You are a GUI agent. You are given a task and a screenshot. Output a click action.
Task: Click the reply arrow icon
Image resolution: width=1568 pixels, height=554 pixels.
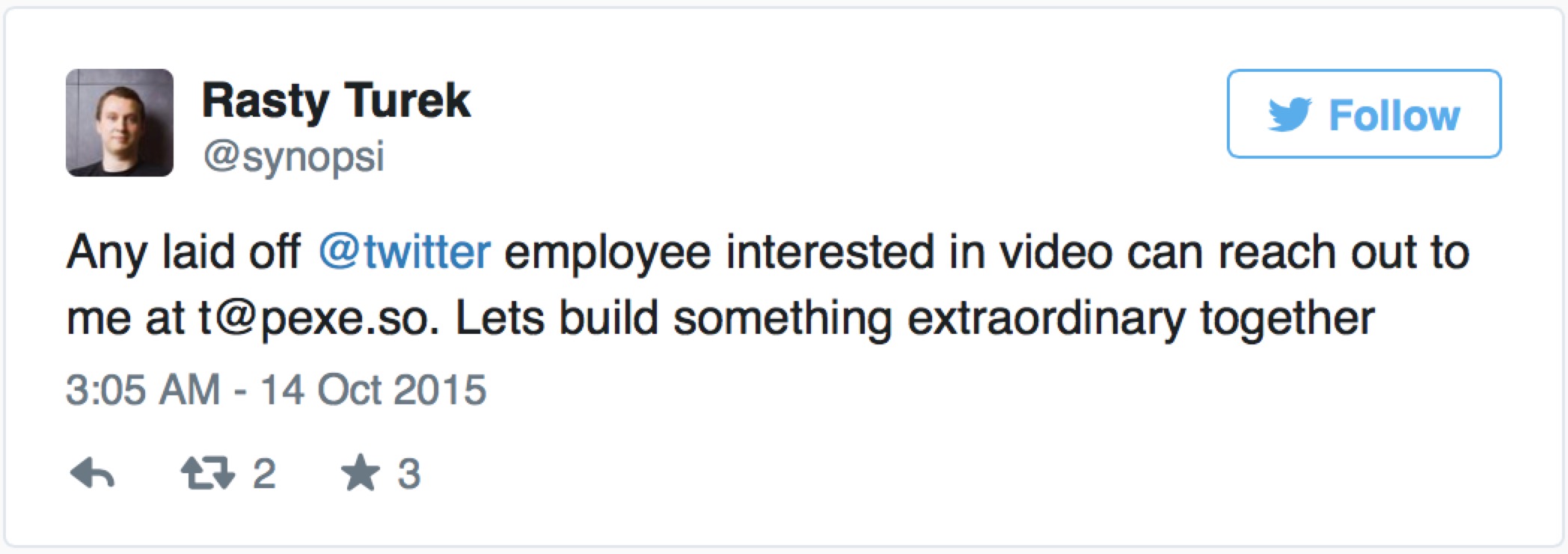pos(92,473)
